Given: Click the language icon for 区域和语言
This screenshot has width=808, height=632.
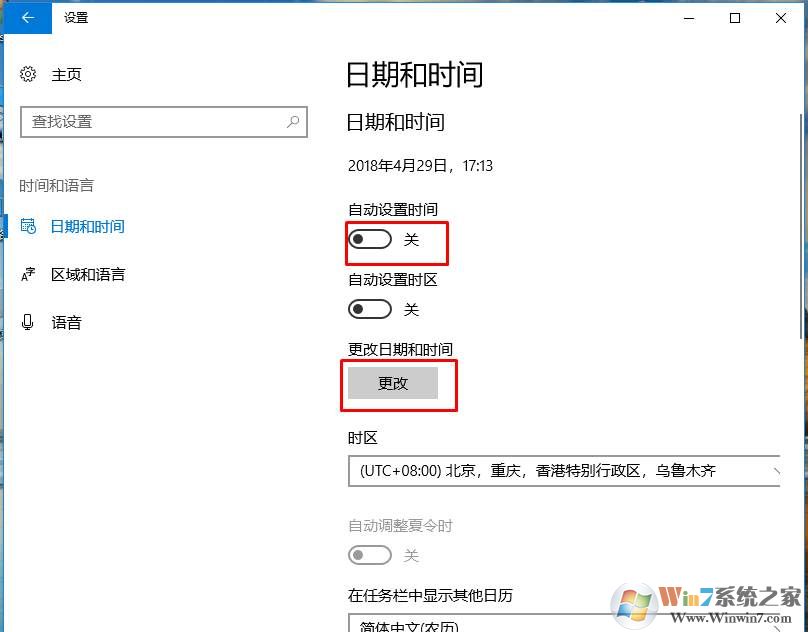Looking at the screenshot, I should coord(28,274).
